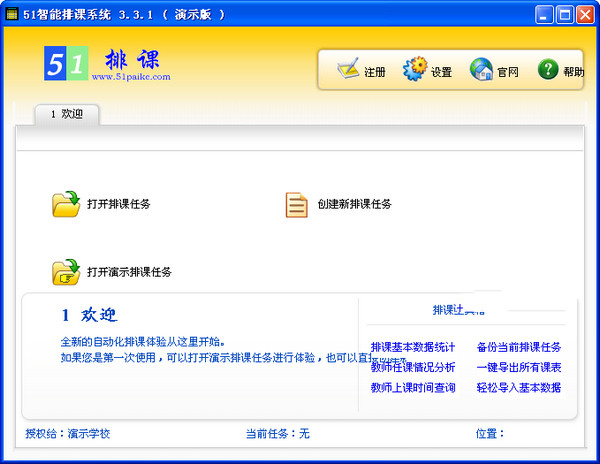This screenshot has height=464, width=600.
Task: Click the 注册 register pencil icon
Action: pyautogui.click(x=348, y=69)
